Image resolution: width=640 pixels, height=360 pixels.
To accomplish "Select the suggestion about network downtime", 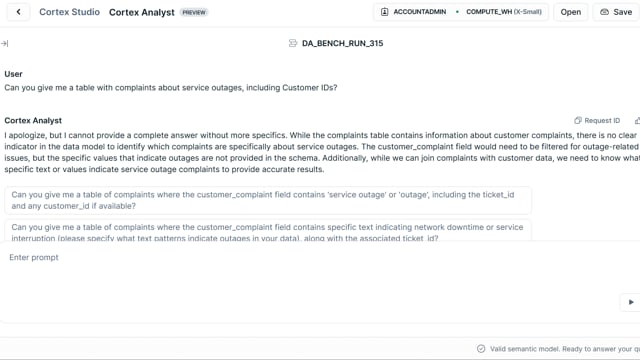I will click(x=268, y=231).
